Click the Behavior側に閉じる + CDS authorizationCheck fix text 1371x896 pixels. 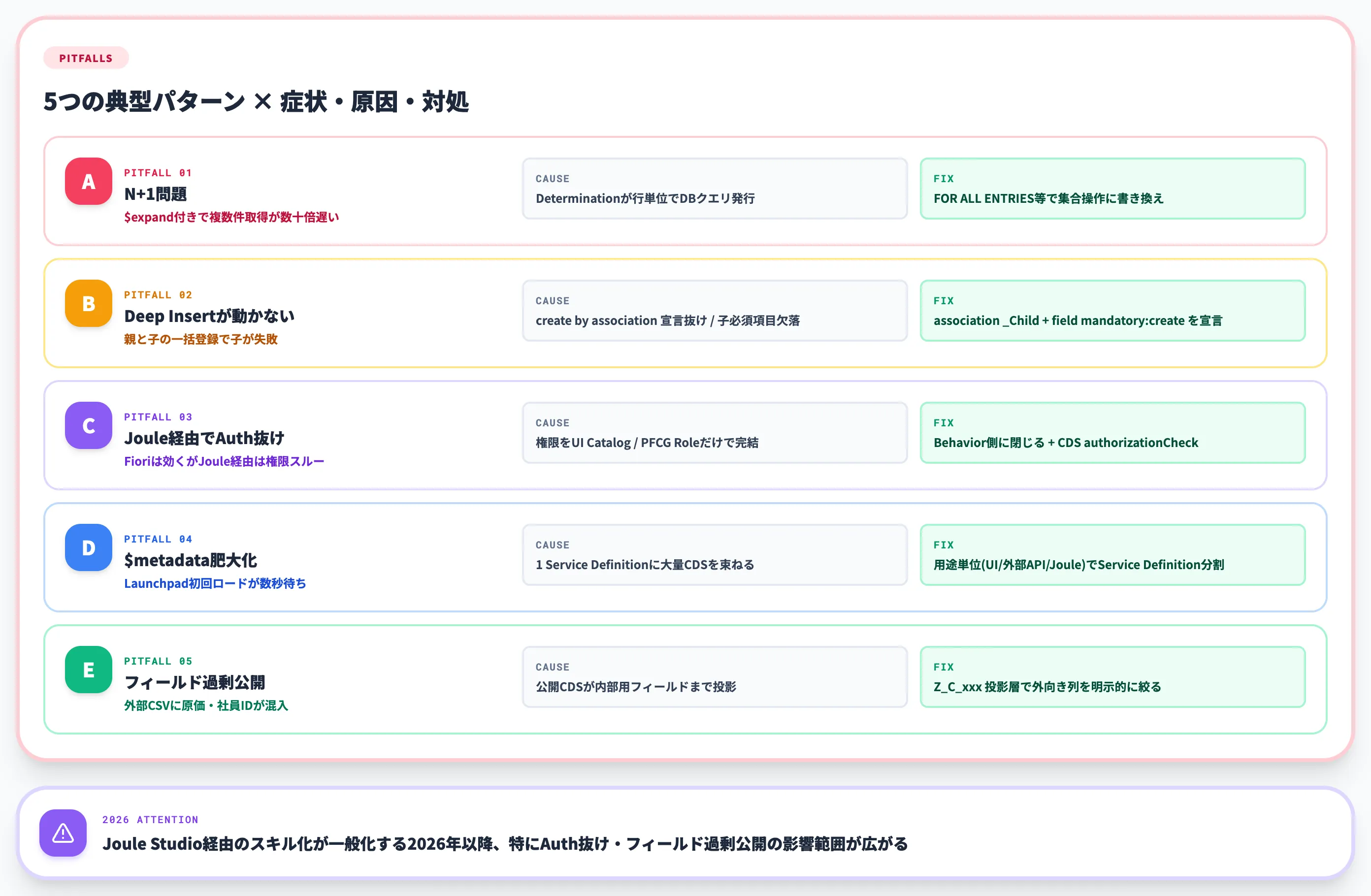[1066, 442]
